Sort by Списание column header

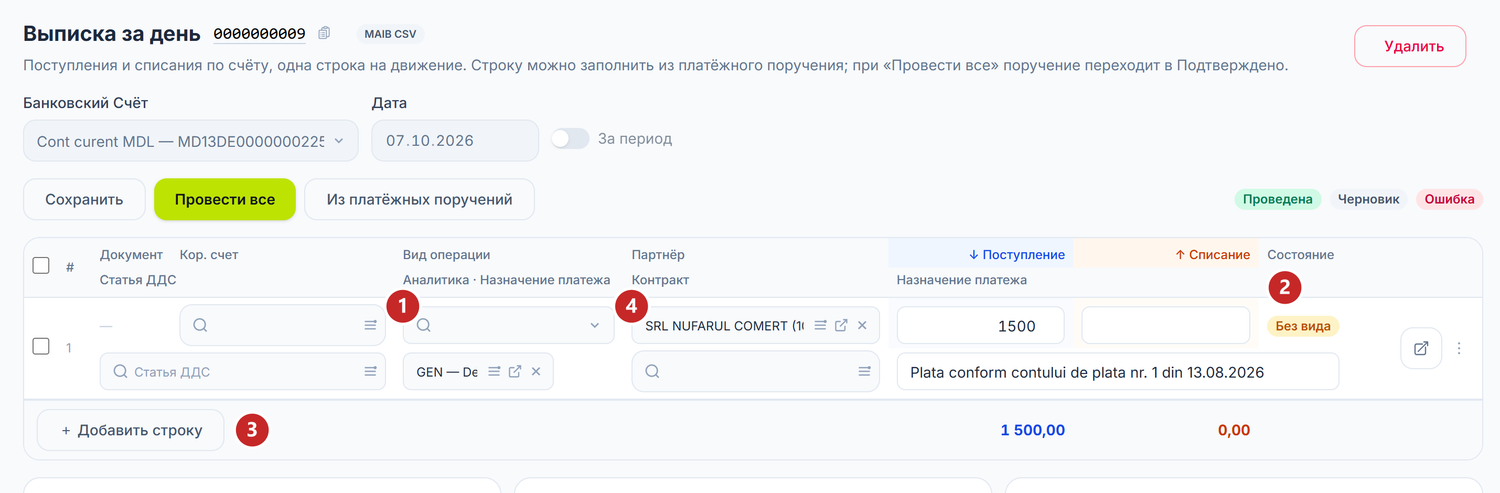pyautogui.click(x=1212, y=255)
